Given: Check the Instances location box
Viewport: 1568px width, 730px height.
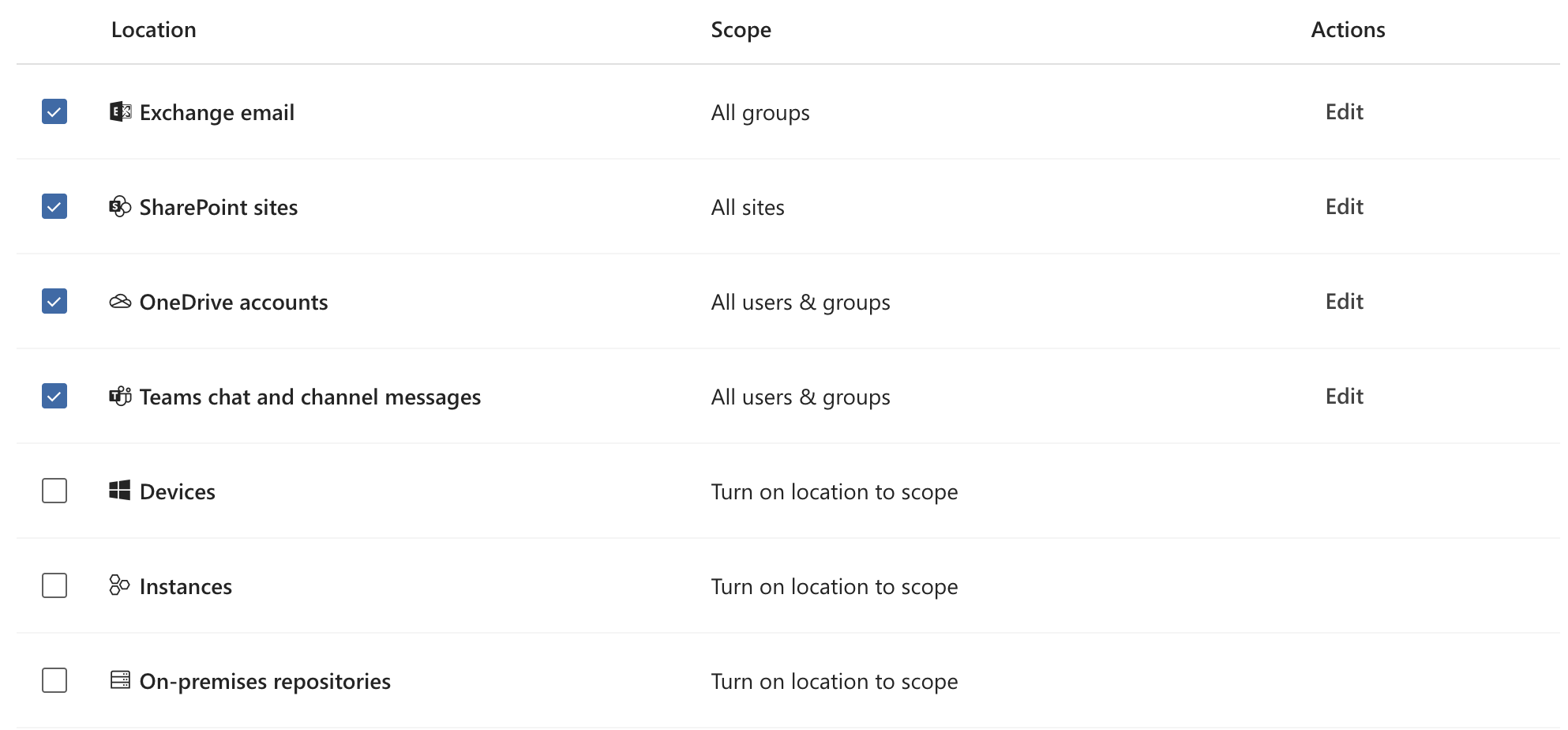Looking at the screenshot, I should pos(54,585).
